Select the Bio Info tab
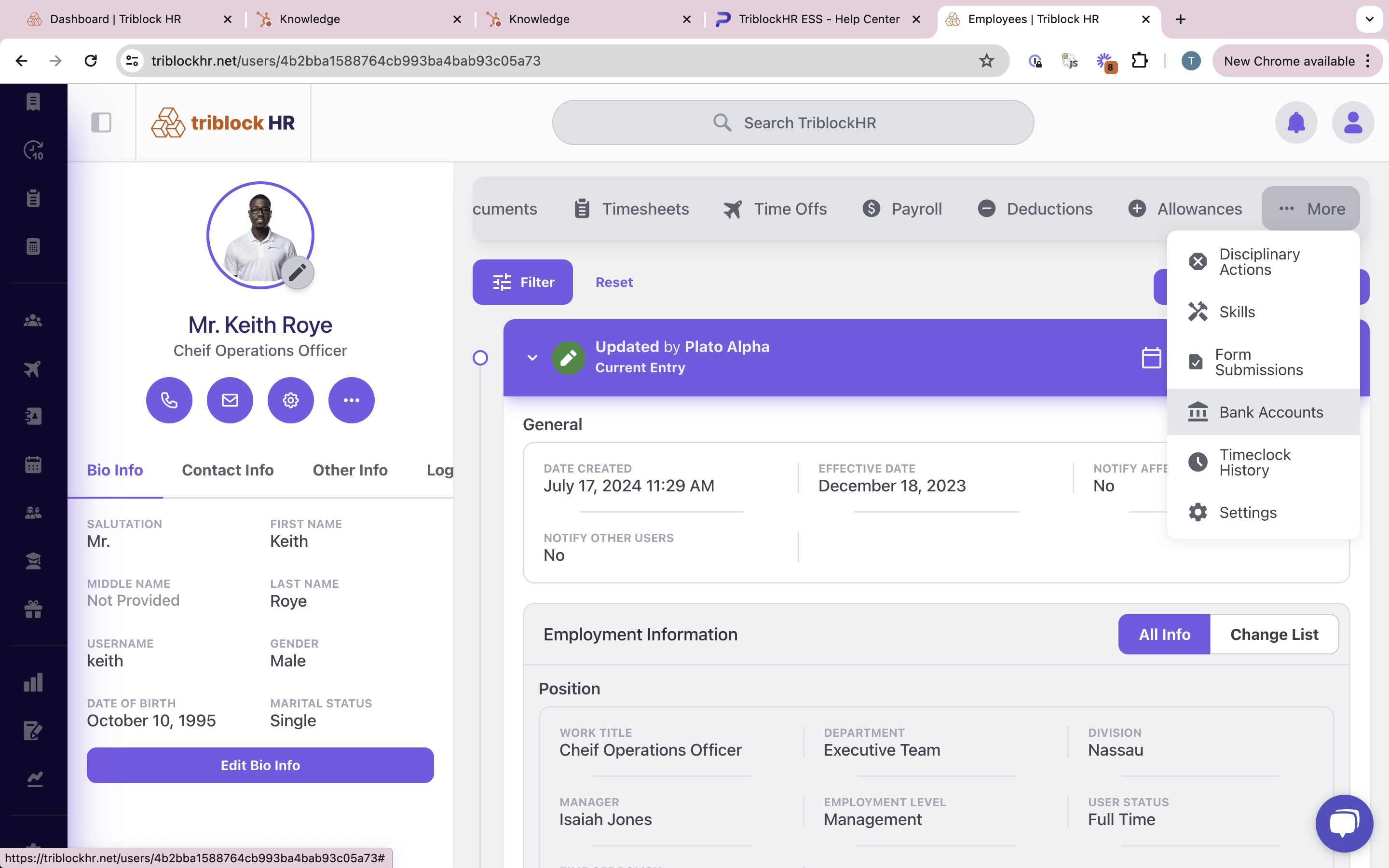This screenshot has width=1389, height=868. (115, 470)
